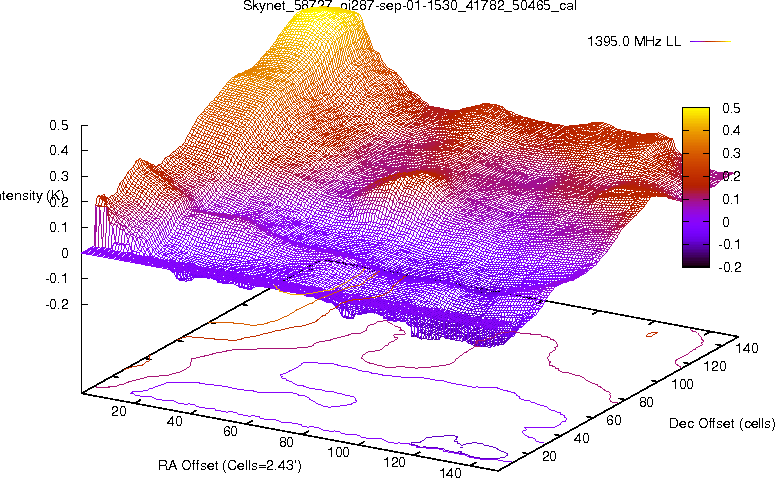Select the -0.1 tick on the Intensity axis

click(x=57, y=279)
